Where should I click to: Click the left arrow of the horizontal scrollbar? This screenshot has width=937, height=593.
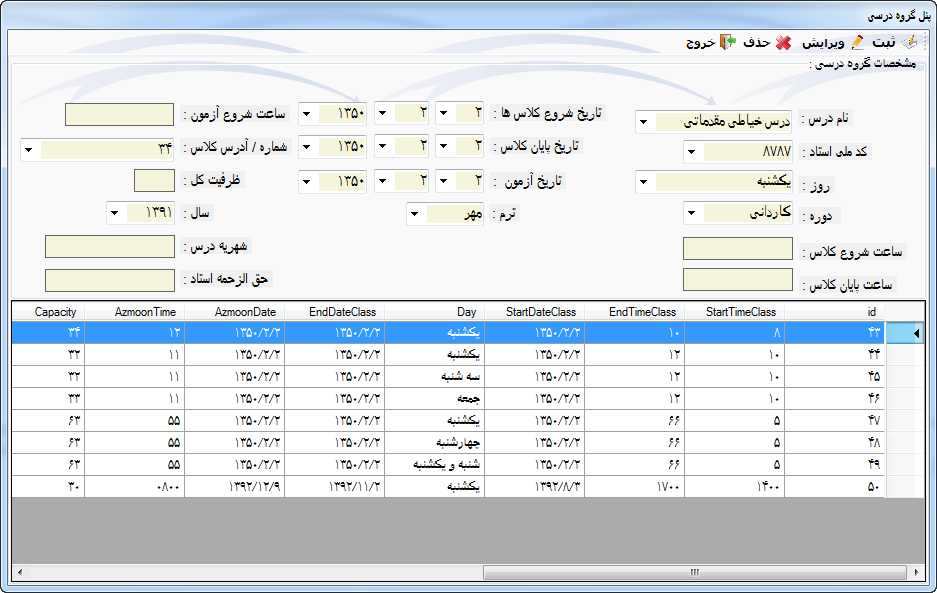[20, 572]
